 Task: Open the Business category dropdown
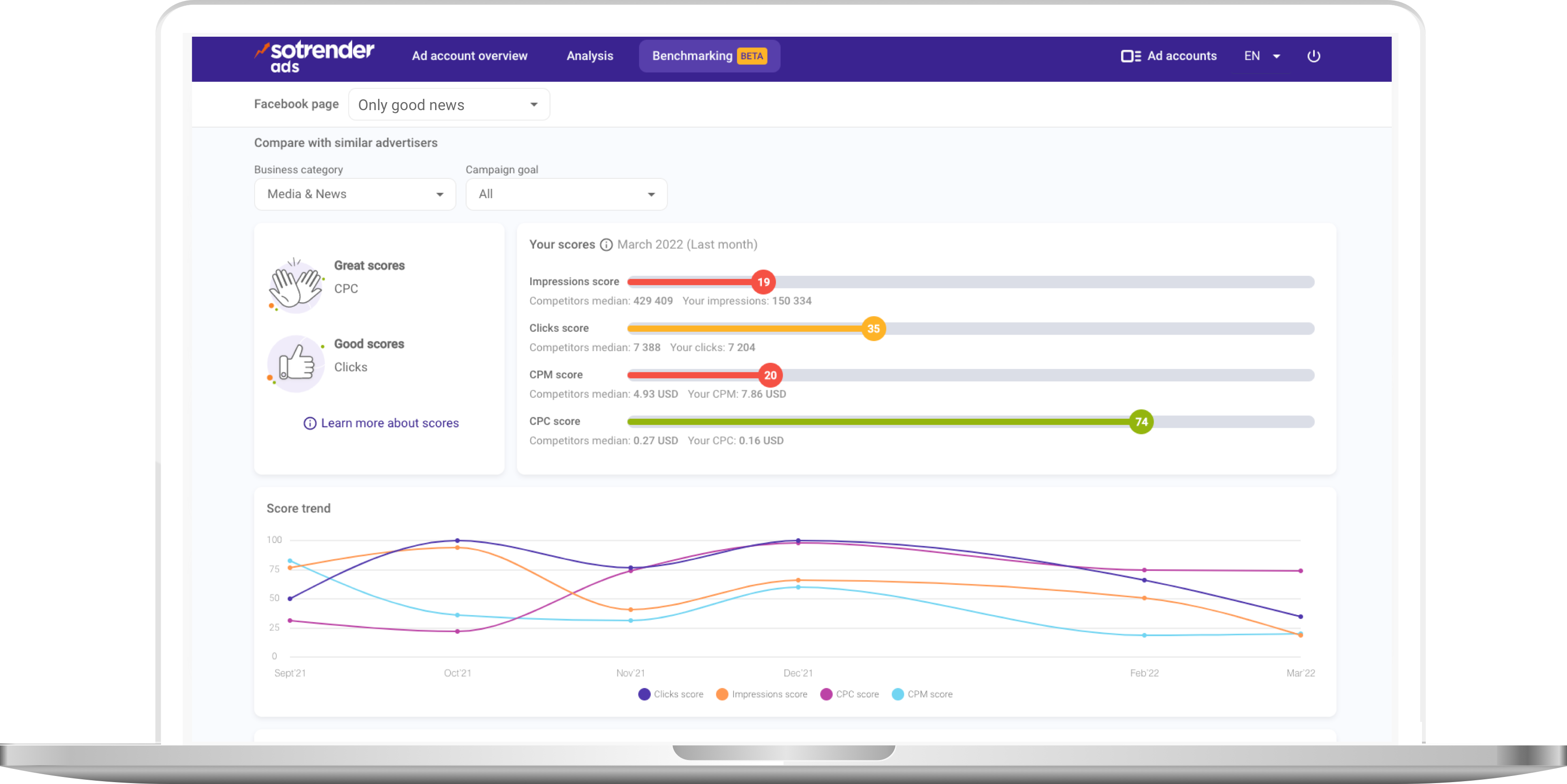click(355, 194)
